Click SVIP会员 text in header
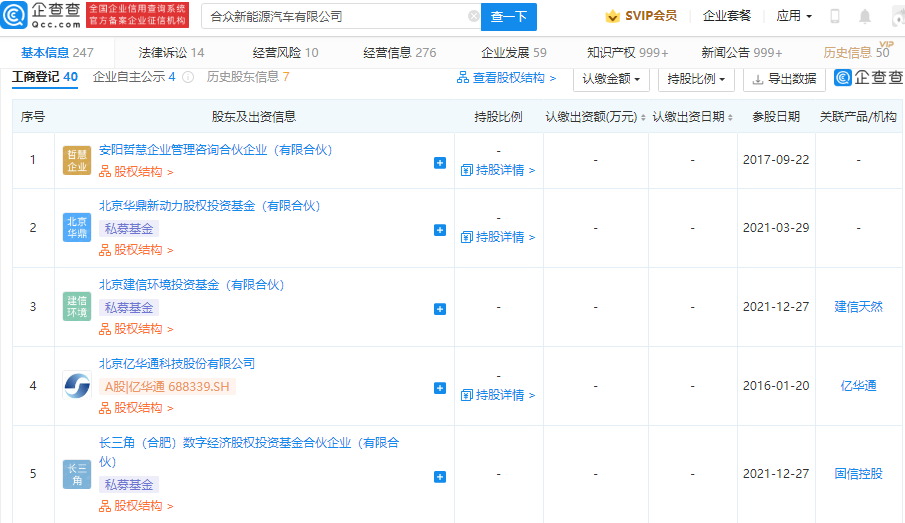The height and width of the screenshot is (523, 905). 651,16
